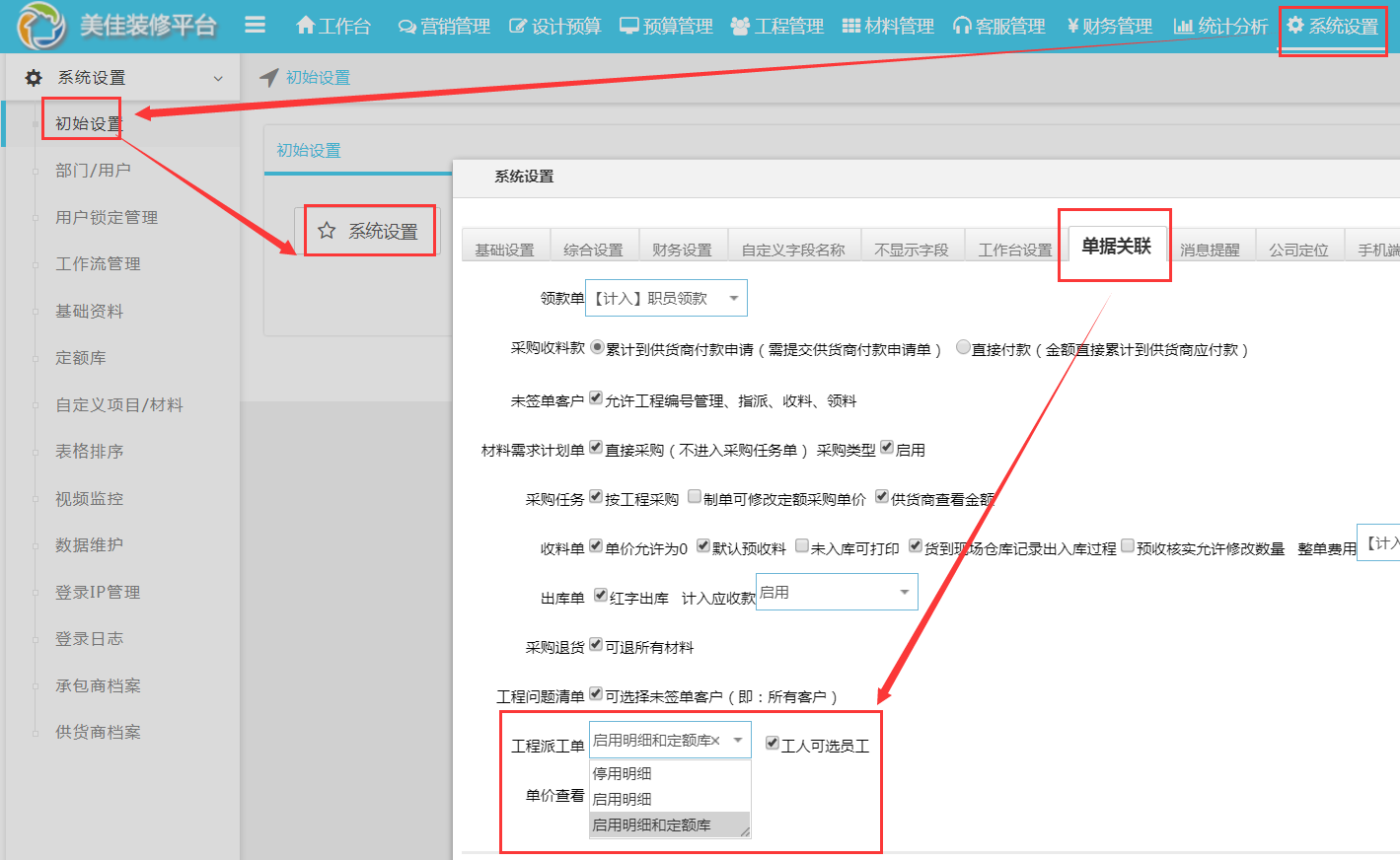
Task: Enable 未入库可打印 checkbox
Action: 802,545
